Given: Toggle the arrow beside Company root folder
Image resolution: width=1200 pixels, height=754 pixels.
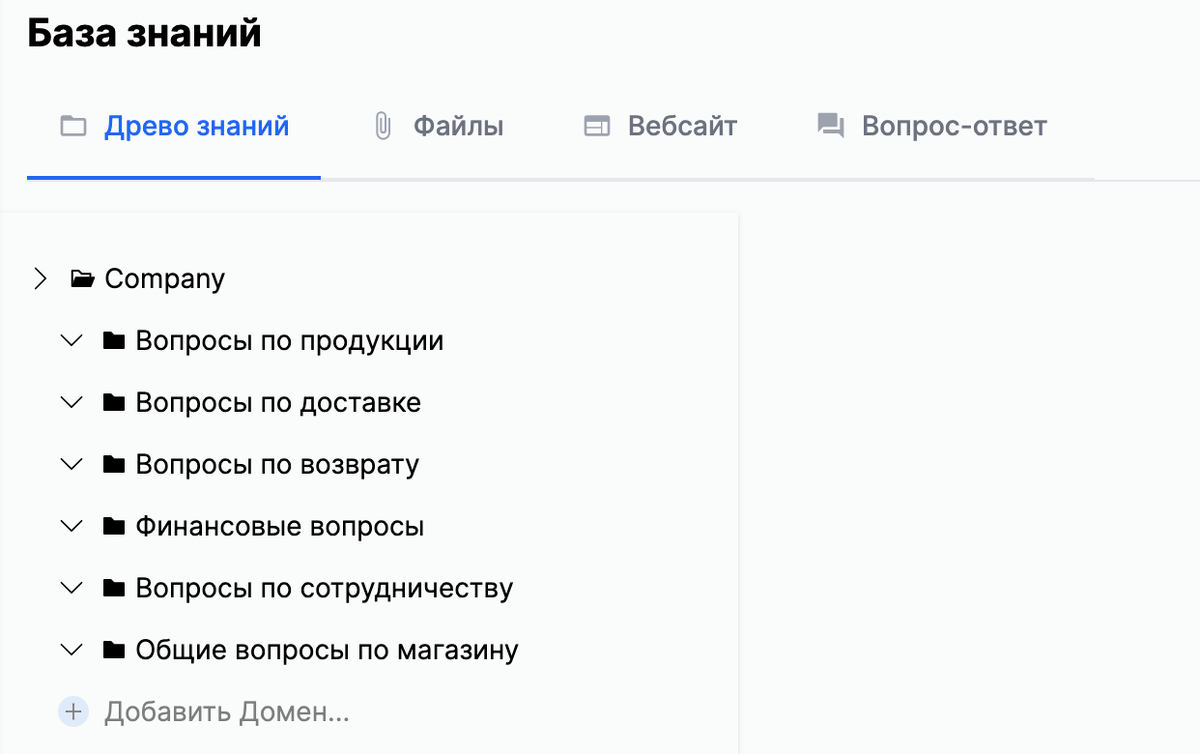Looking at the screenshot, I should point(40,279).
